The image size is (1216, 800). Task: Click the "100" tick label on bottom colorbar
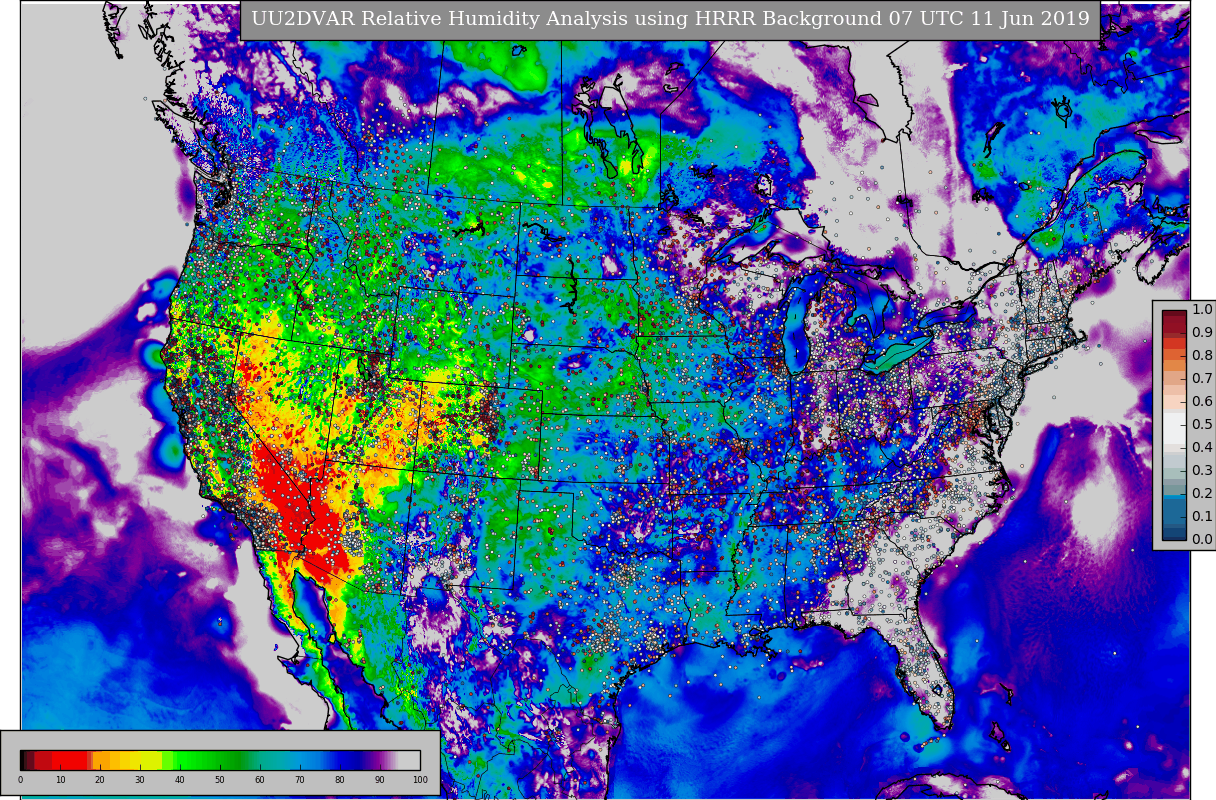(420, 780)
